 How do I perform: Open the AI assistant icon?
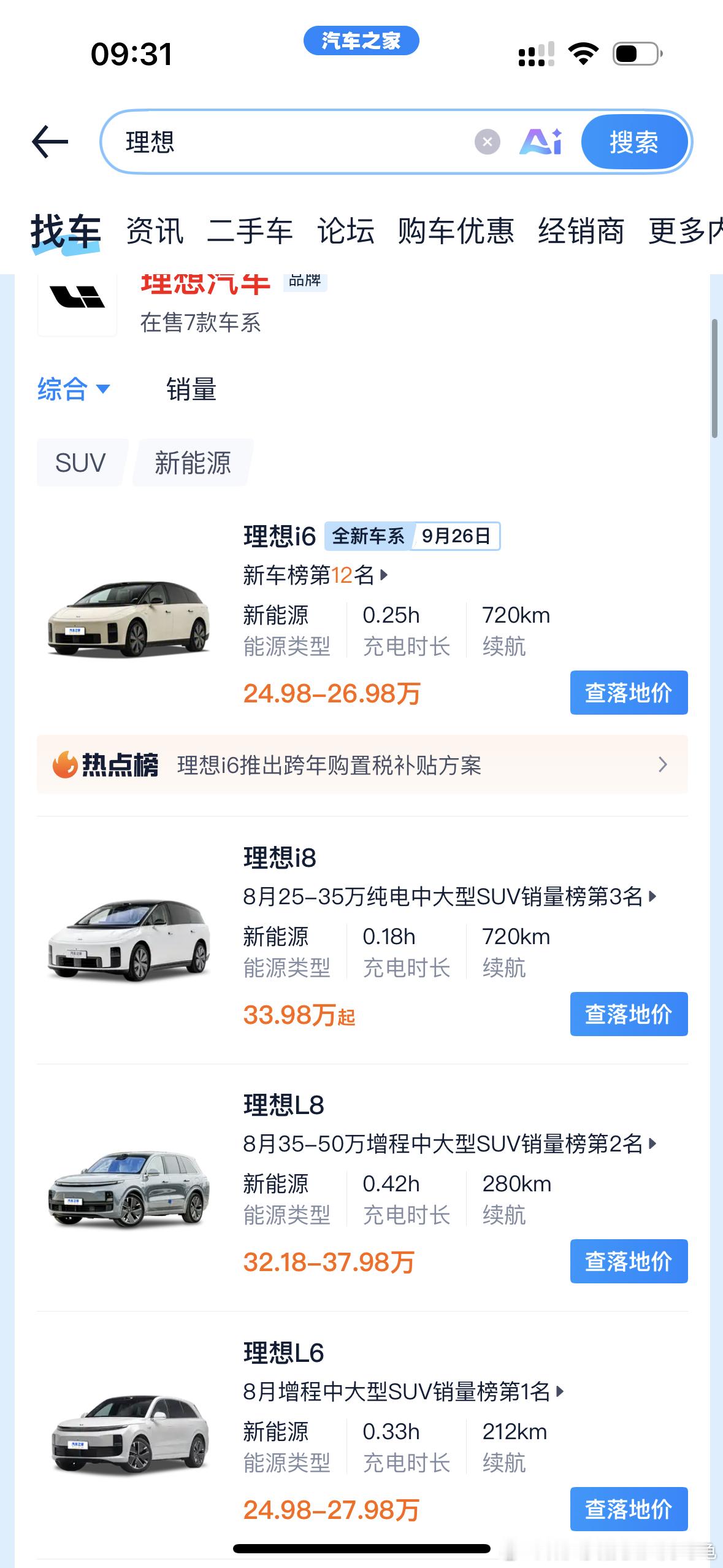tap(540, 142)
